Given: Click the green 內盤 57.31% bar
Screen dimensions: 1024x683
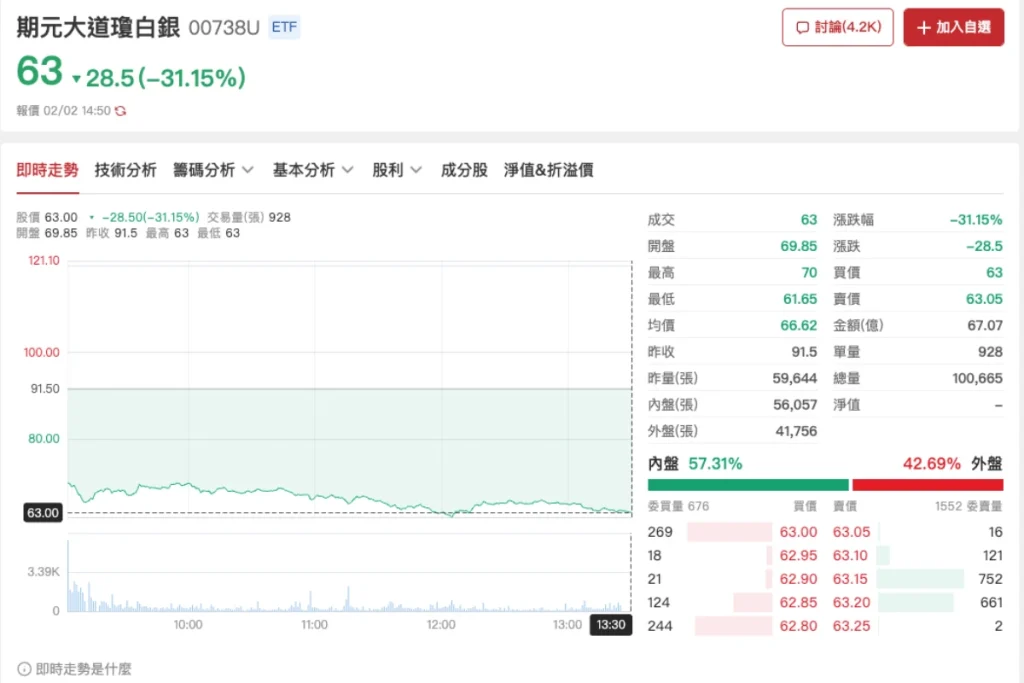Looking at the screenshot, I should (x=748, y=484).
